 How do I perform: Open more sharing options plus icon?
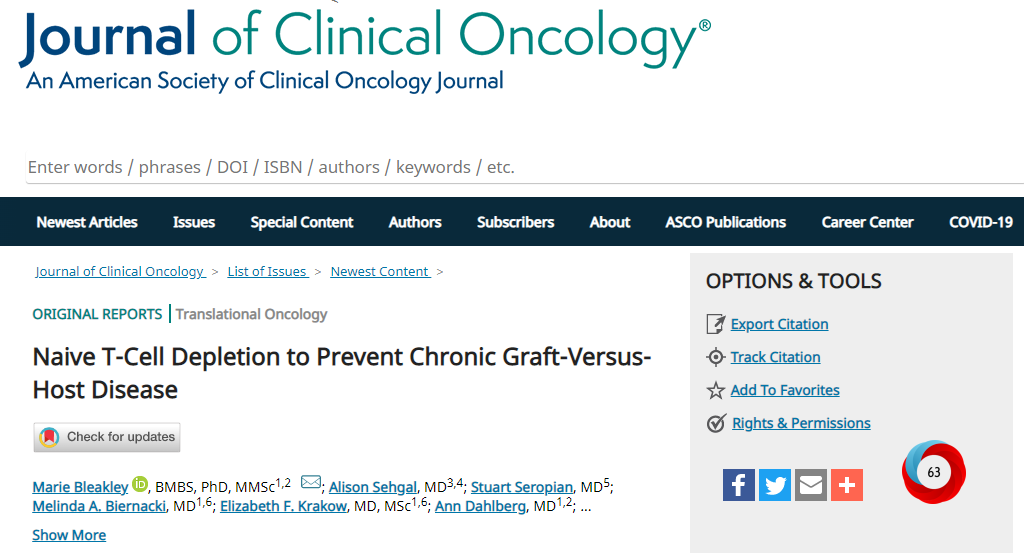(x=847, y=485)
